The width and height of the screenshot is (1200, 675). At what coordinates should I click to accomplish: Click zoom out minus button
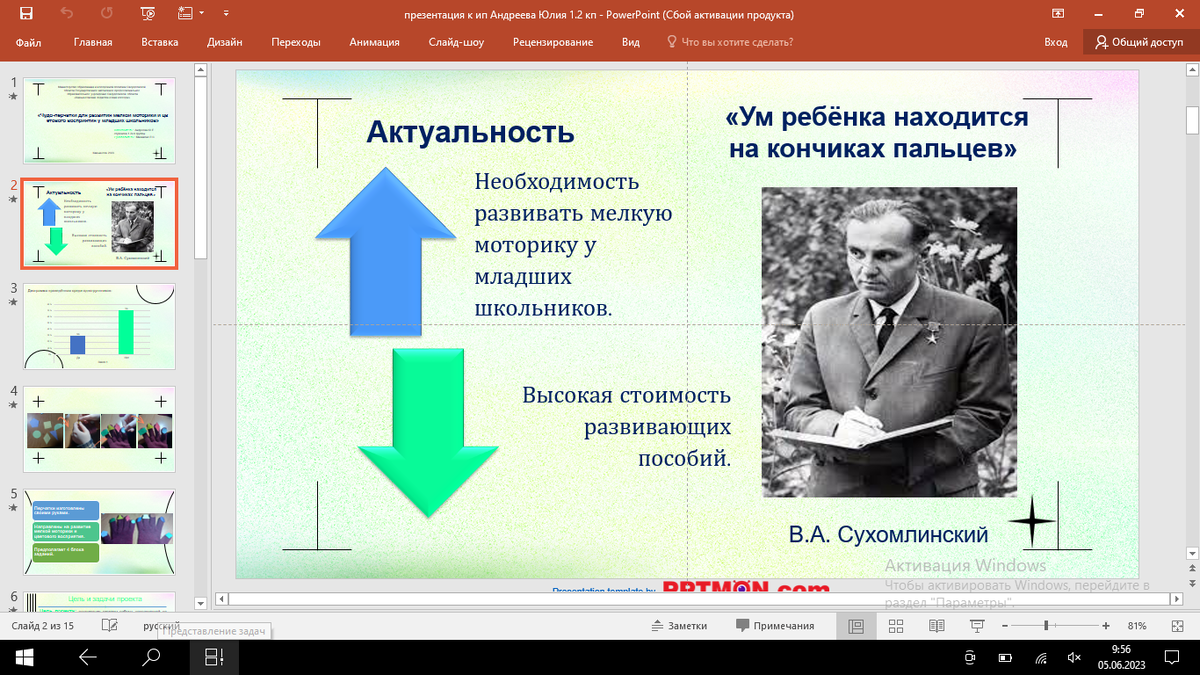[1003, 626]
